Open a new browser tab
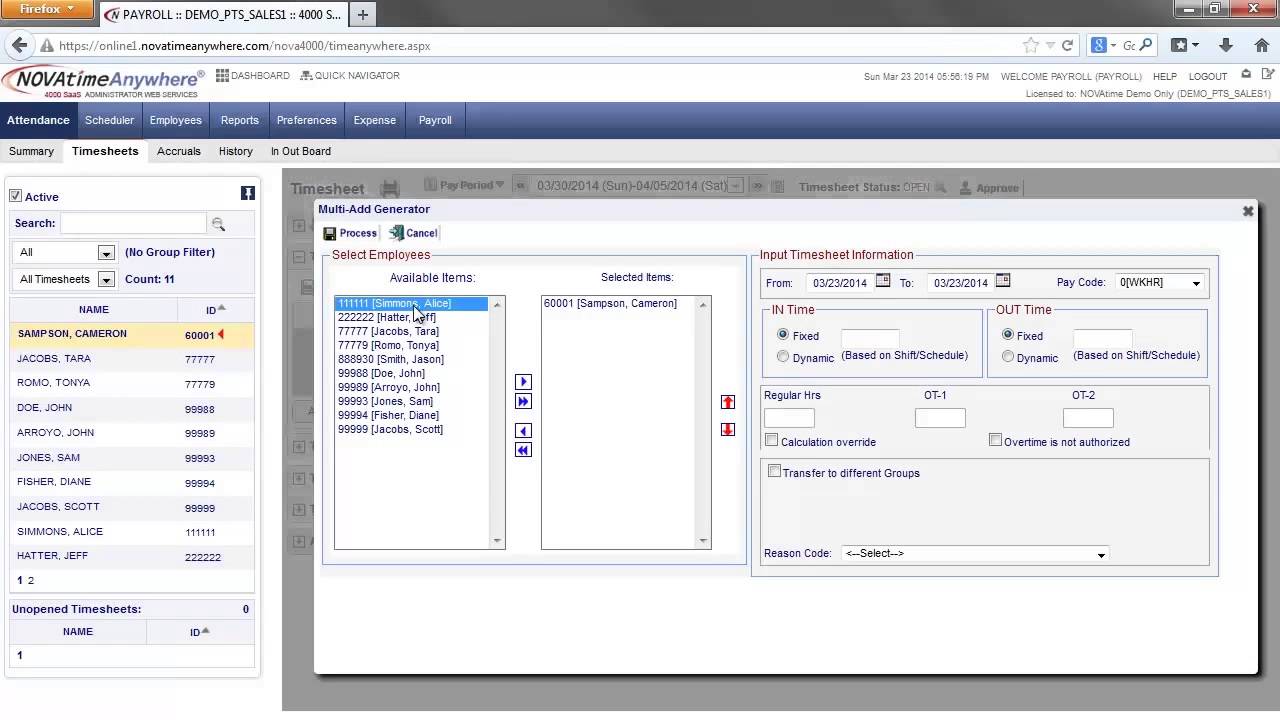The width and height of the screenshot is (1280, 720). pyautogui.click(x=363, y=14)
